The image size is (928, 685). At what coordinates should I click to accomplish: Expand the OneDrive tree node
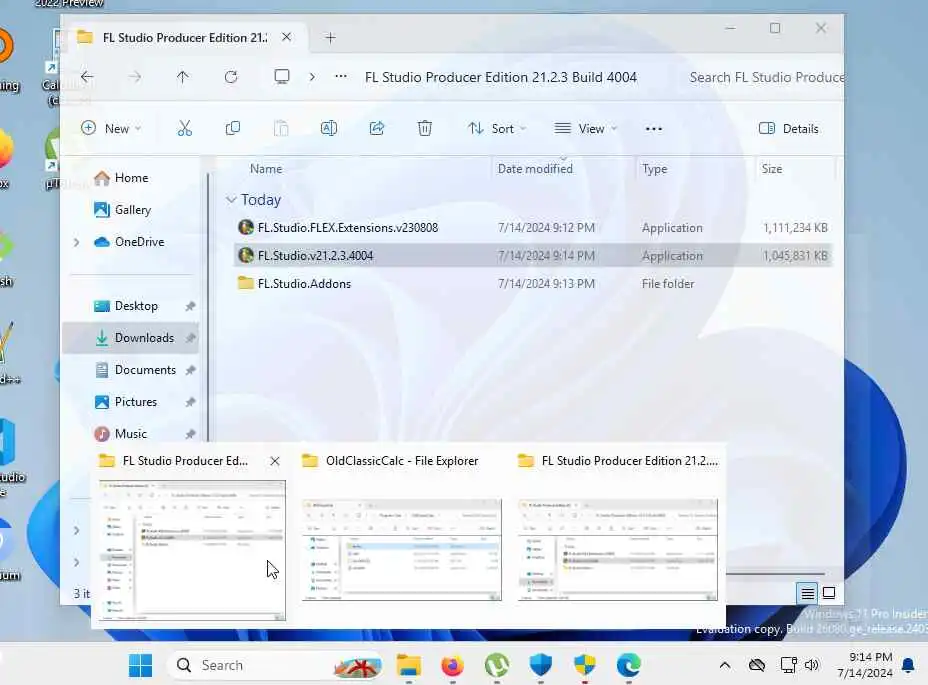point(76,242)
